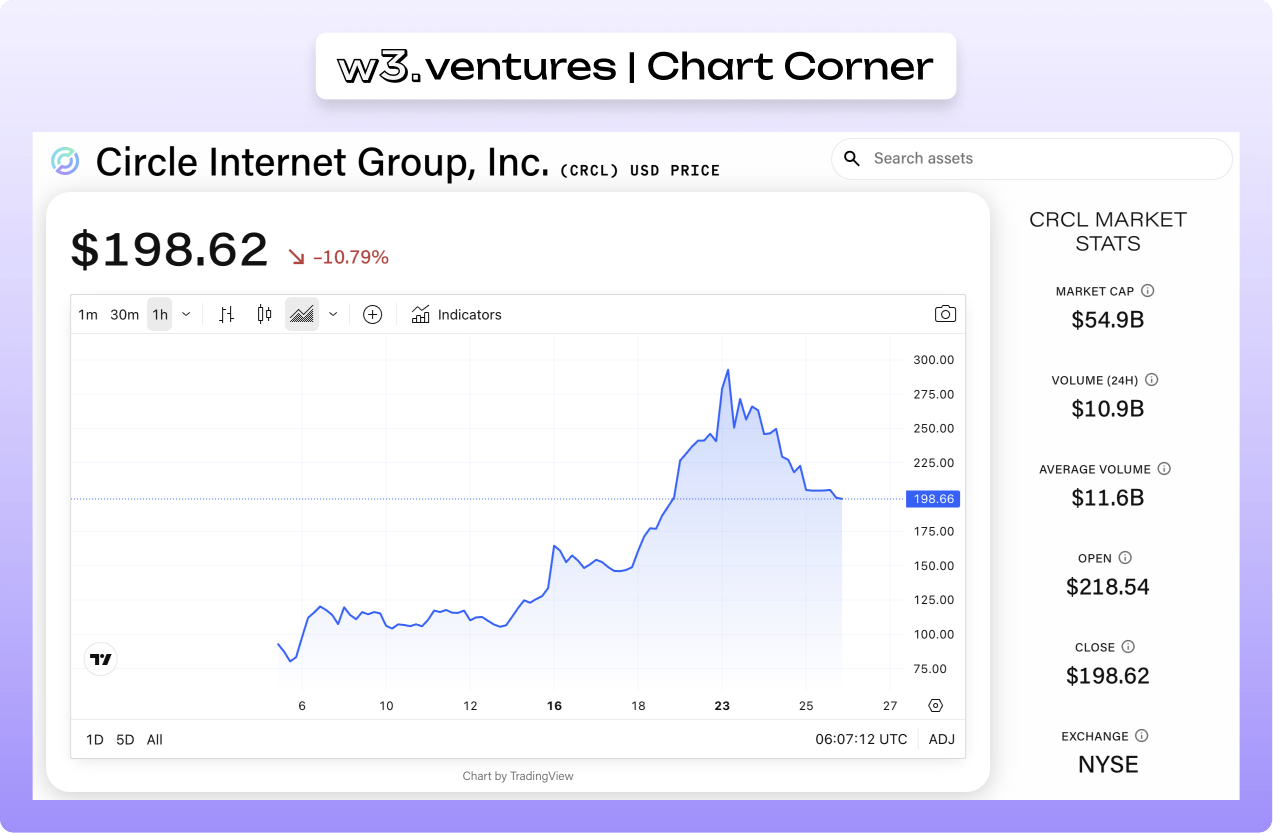Click the TradingView logo on chart

point(100,659)
